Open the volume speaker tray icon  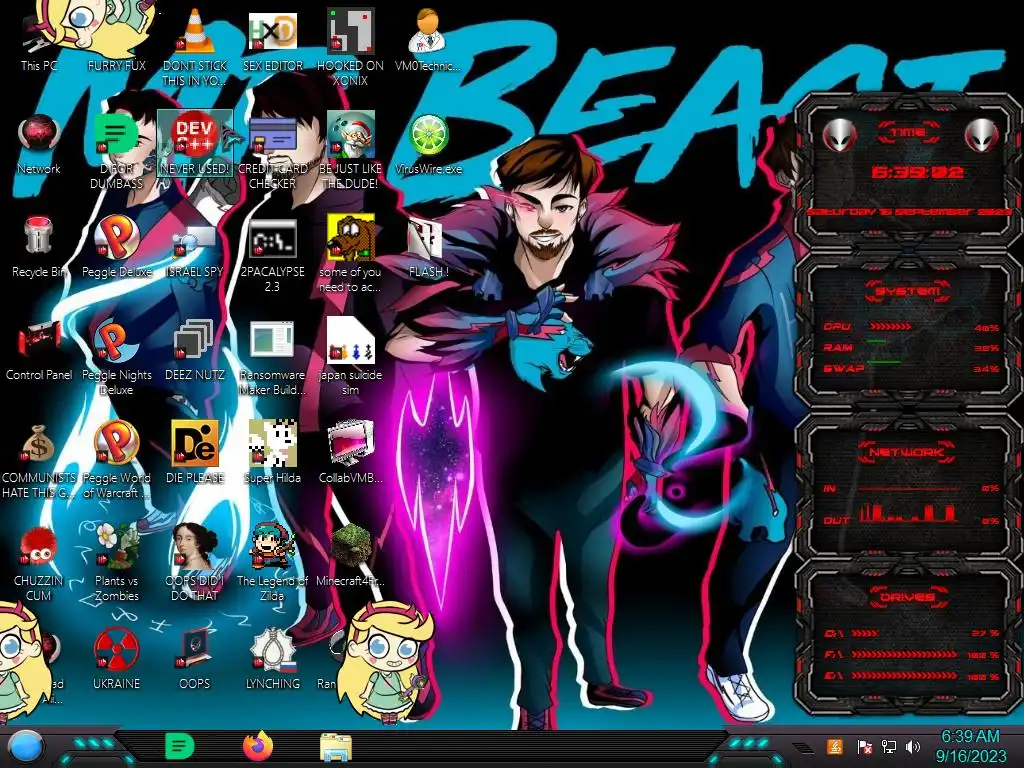(x=913, y=746)
